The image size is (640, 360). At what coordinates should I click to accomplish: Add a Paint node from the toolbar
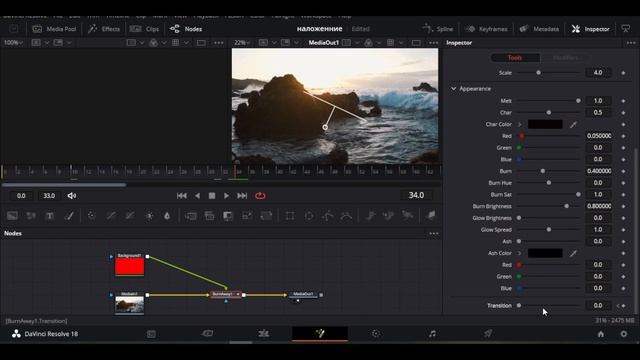pos(69,216)
